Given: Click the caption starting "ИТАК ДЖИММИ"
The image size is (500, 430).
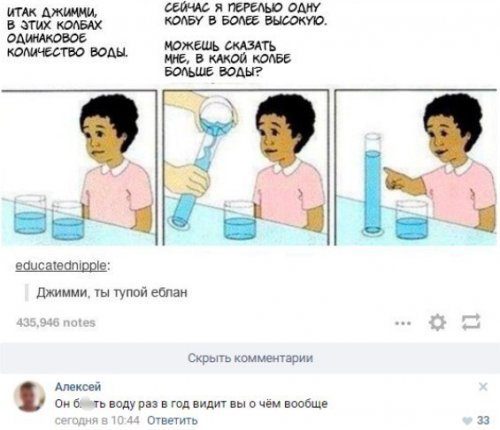Looking at the screenshot, I should (68, 33).
